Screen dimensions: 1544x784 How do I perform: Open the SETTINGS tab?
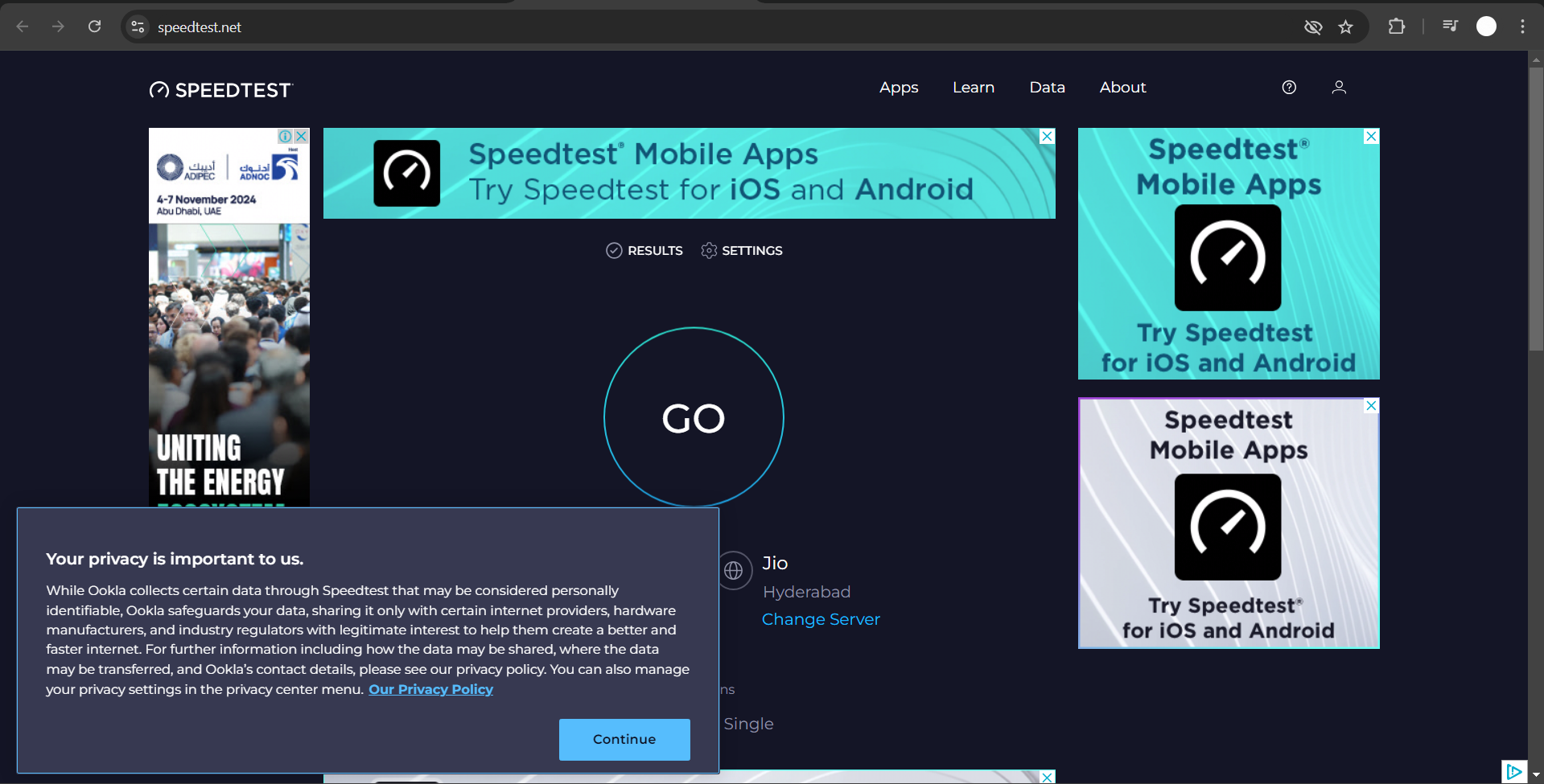coord(742,251)
